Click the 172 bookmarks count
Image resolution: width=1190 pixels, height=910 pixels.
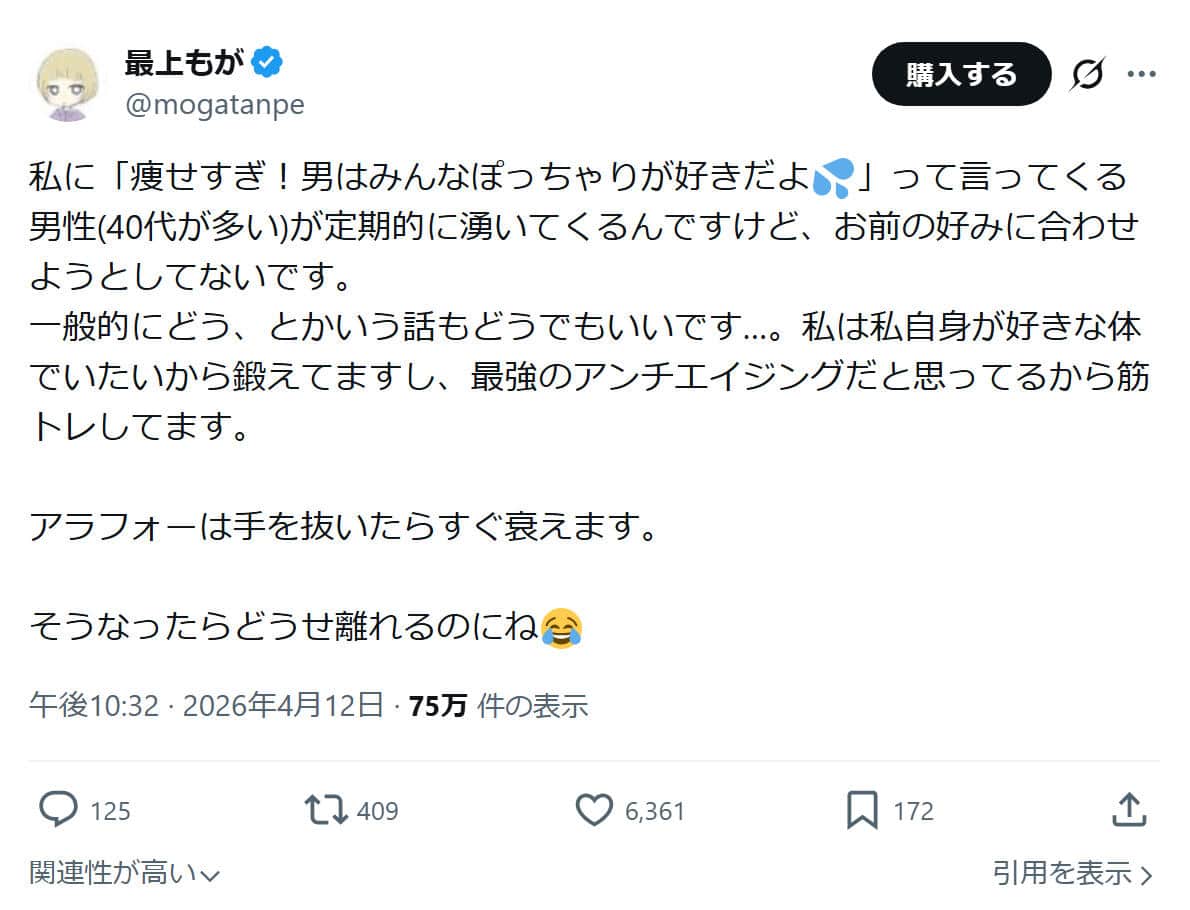[913, 810]
